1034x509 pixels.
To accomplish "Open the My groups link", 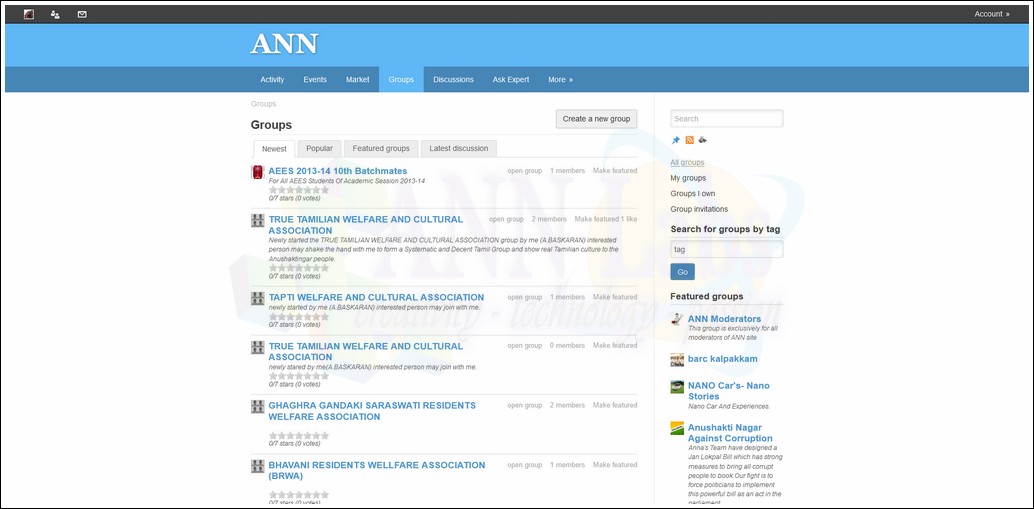I will pos(688,178).
